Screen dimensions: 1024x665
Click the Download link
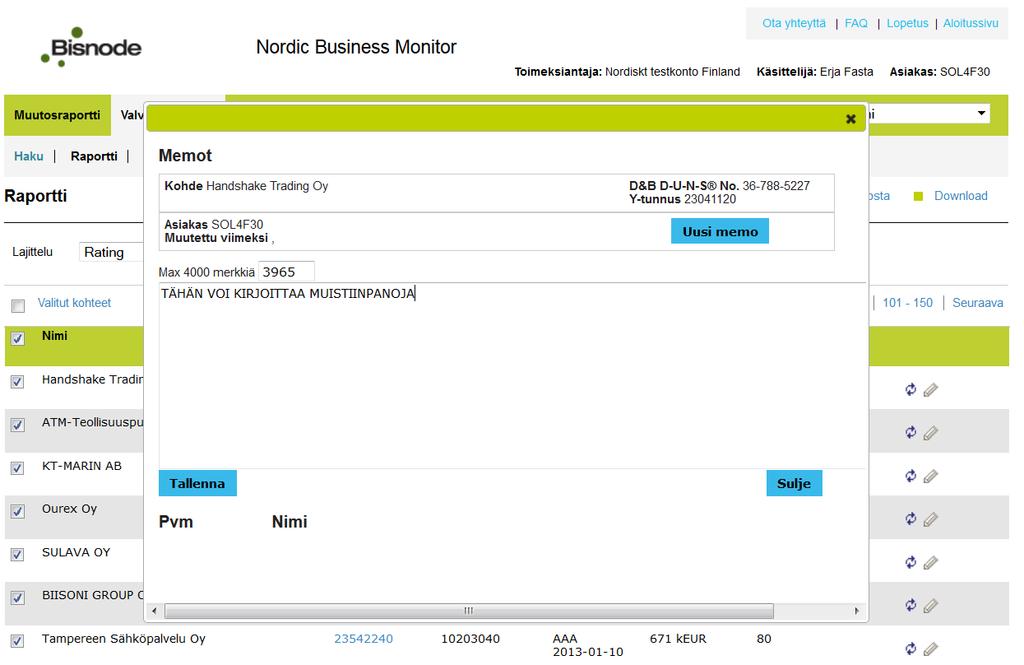(961, 196)
